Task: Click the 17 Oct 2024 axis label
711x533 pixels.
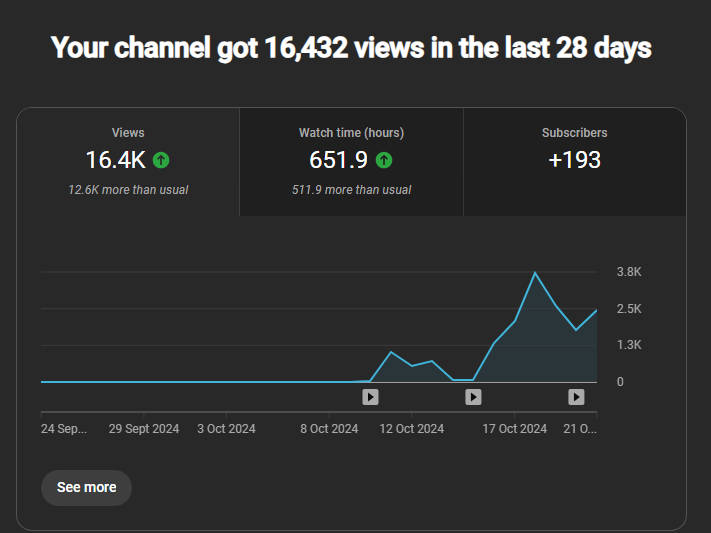Action: click(x=515, y=429)
